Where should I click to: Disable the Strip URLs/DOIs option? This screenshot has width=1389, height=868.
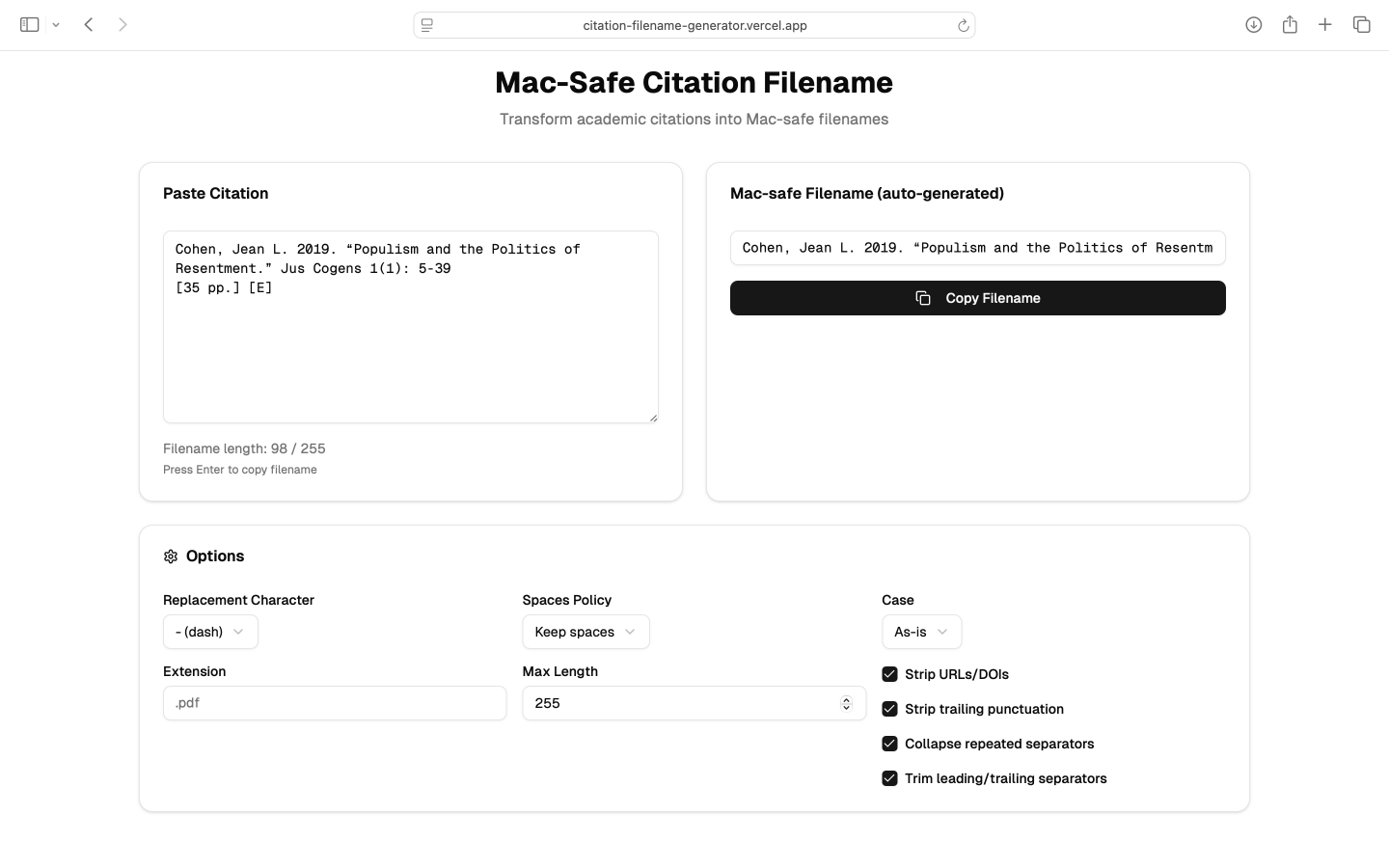click(888, 674)
